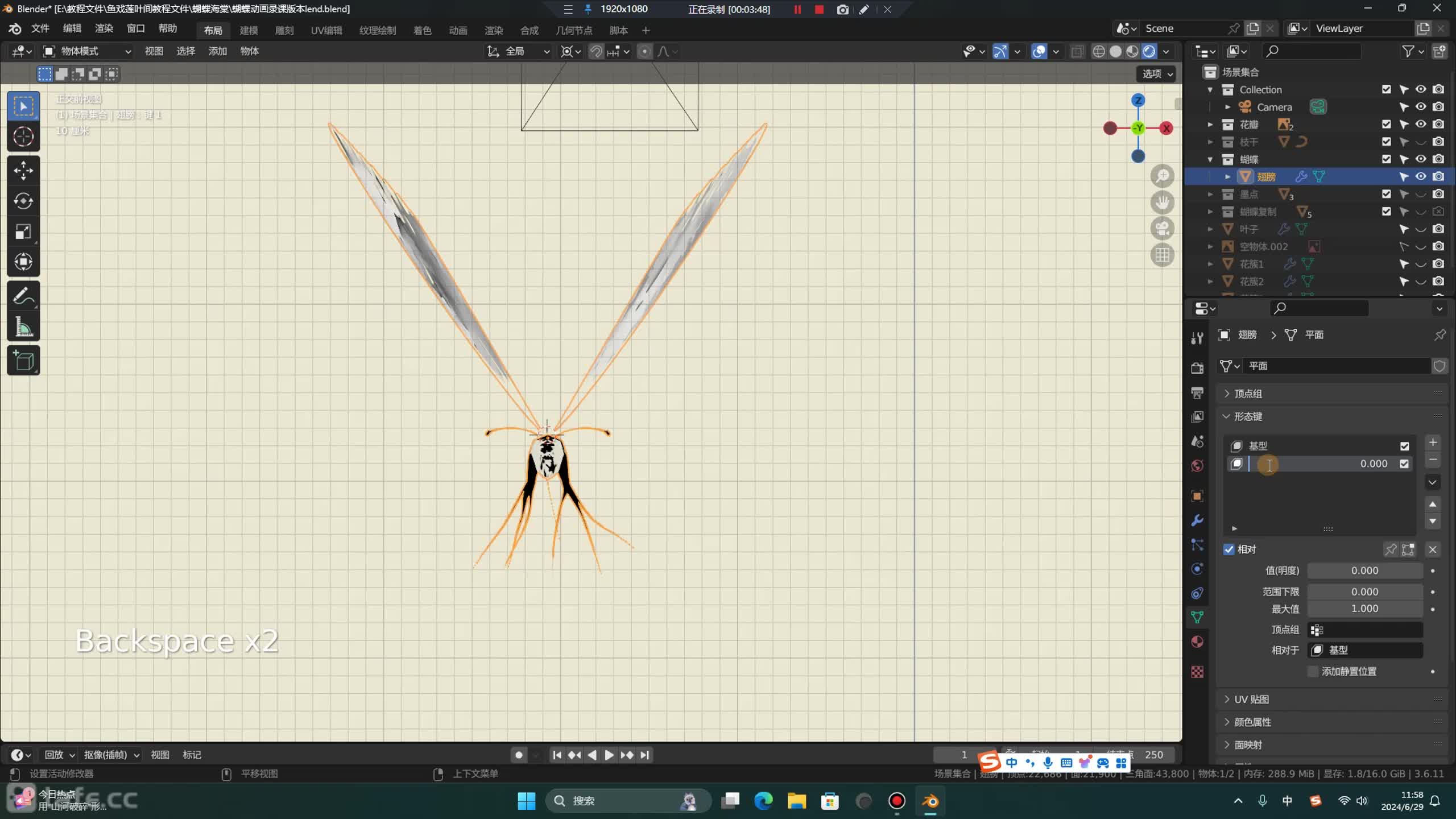Activate the Scale tool
The image size is (1456, 819).
[x=23, y=231]
